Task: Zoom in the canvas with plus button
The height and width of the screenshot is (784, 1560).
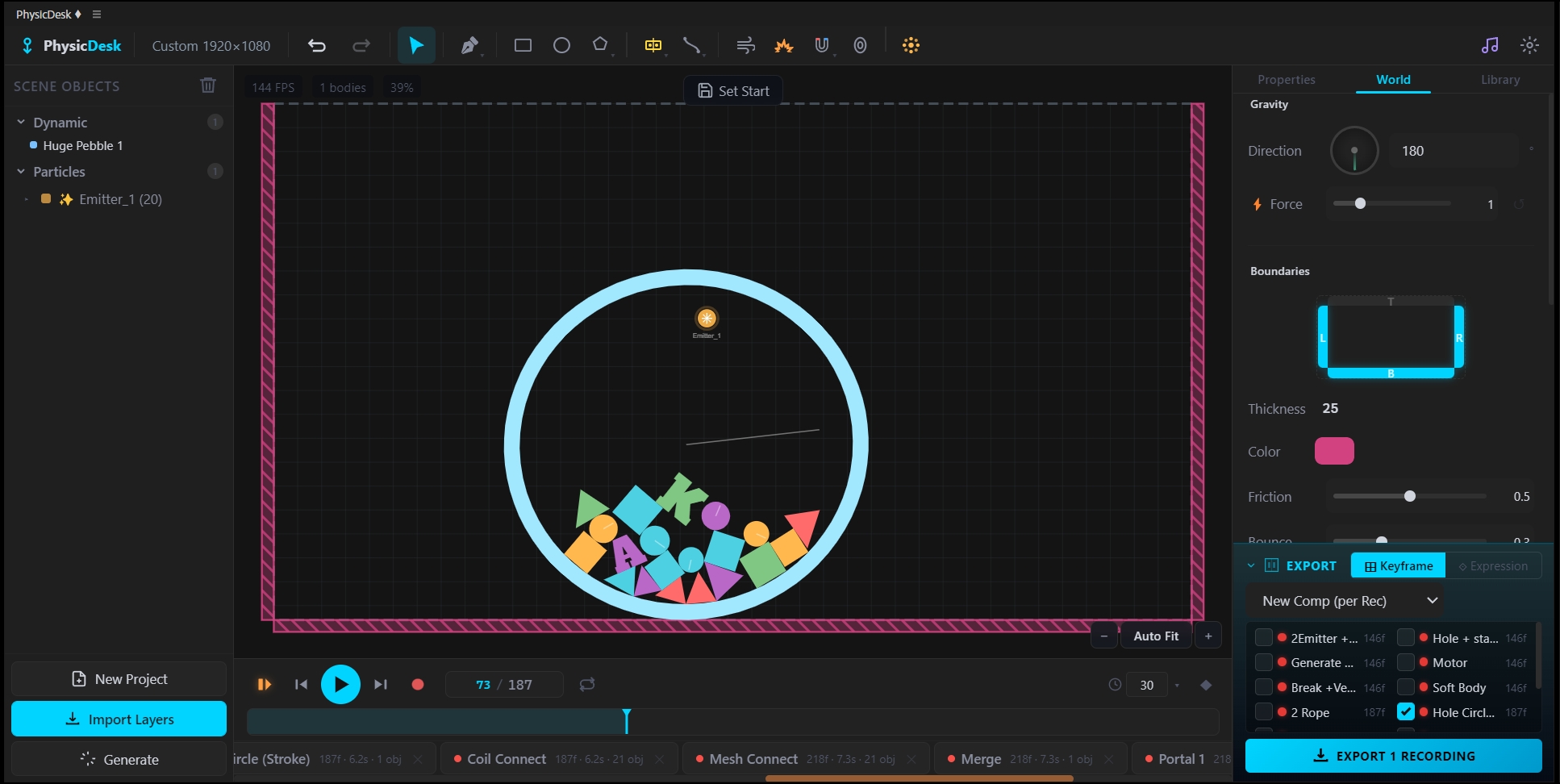Action: coord(1208,636)
